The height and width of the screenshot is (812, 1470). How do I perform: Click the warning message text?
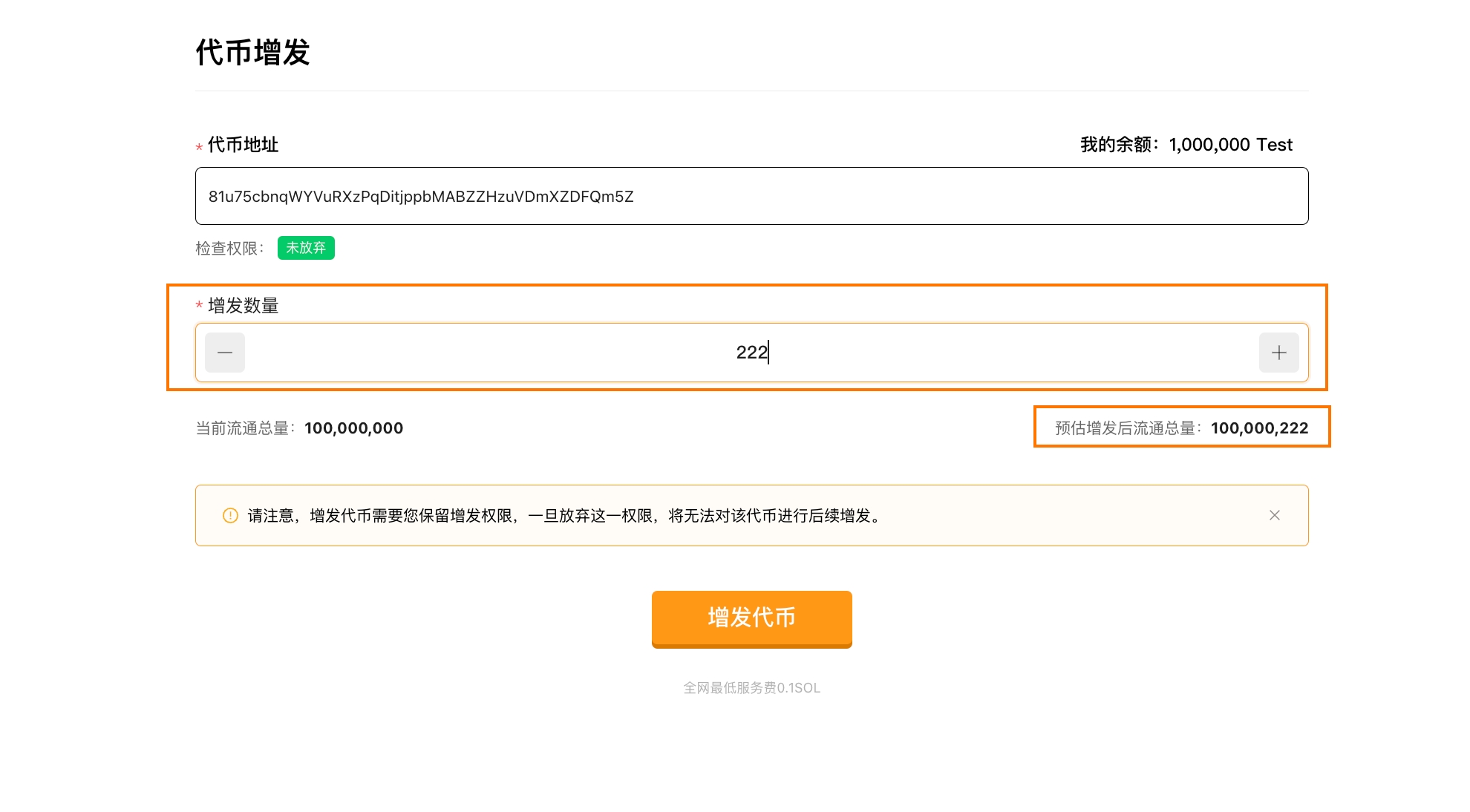(x=564, y=516)
